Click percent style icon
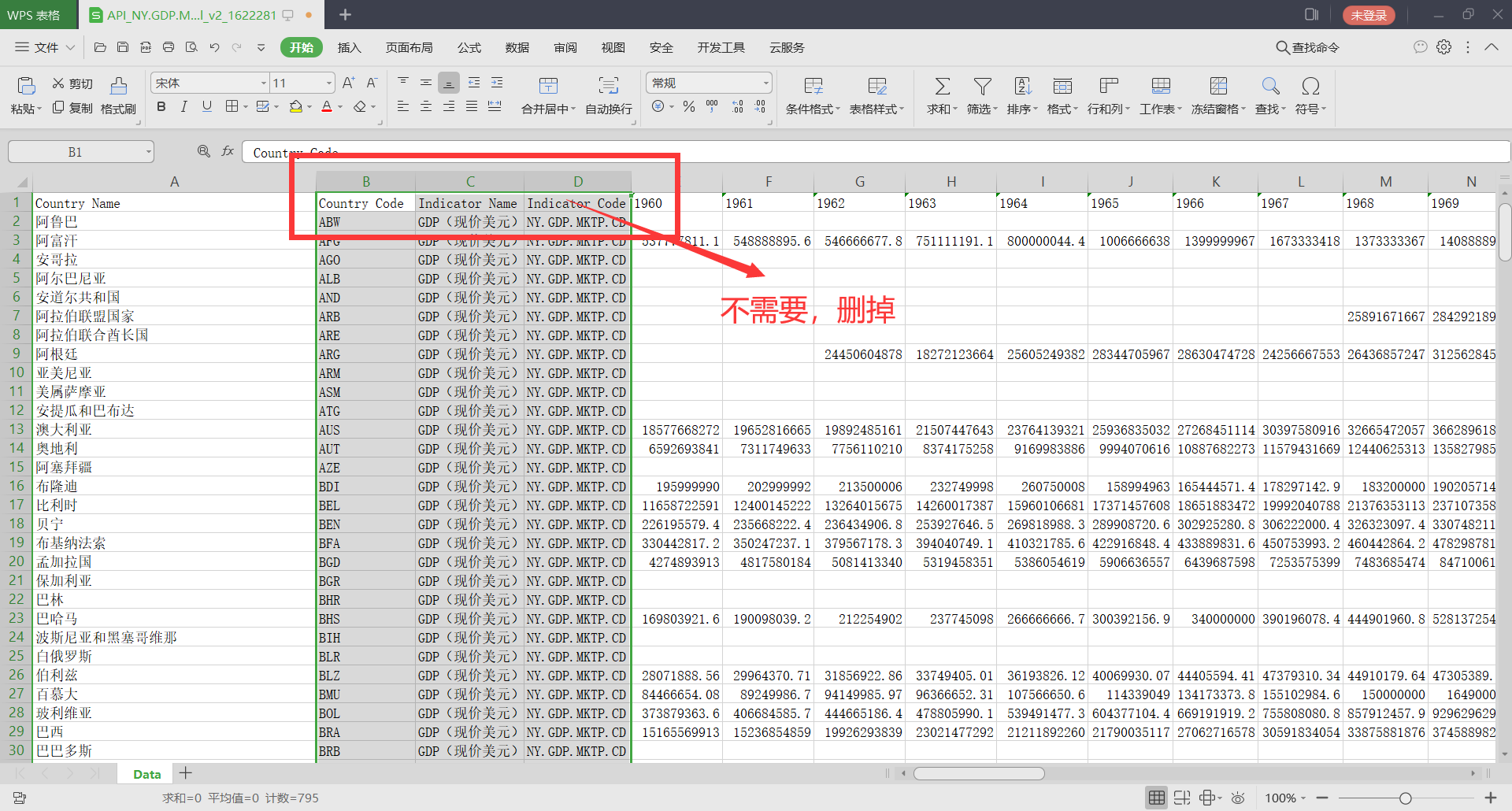This screenshot has height=811, width=1512. (689, 106)
